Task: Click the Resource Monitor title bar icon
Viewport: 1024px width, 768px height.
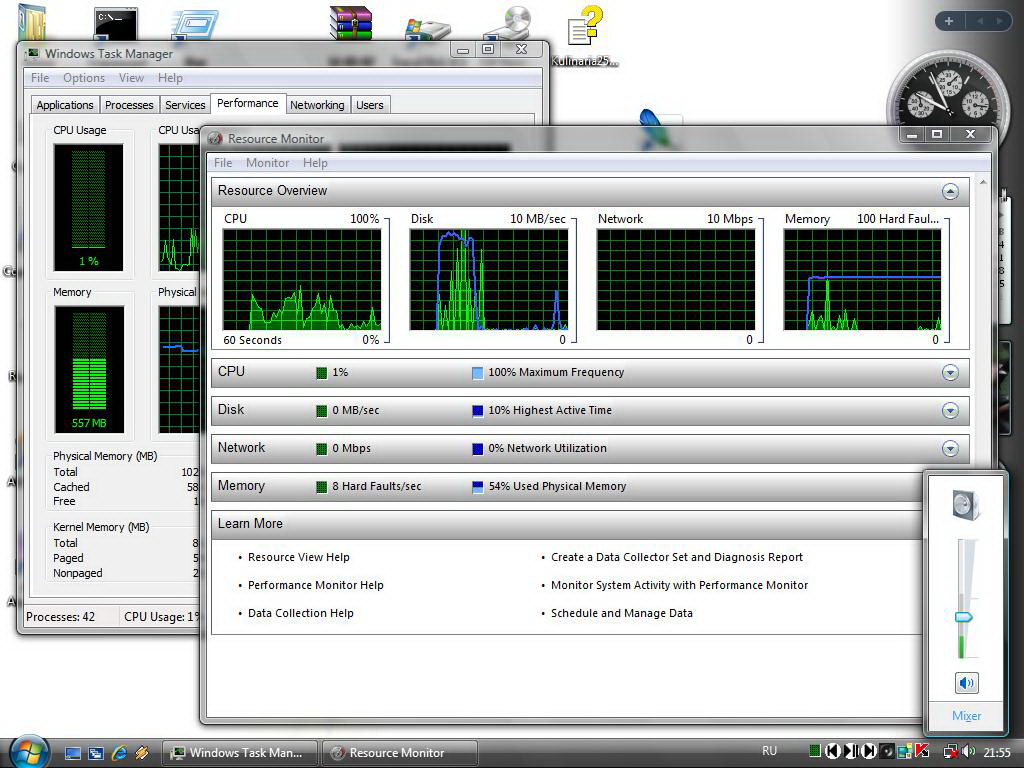Action: point(215,138)
